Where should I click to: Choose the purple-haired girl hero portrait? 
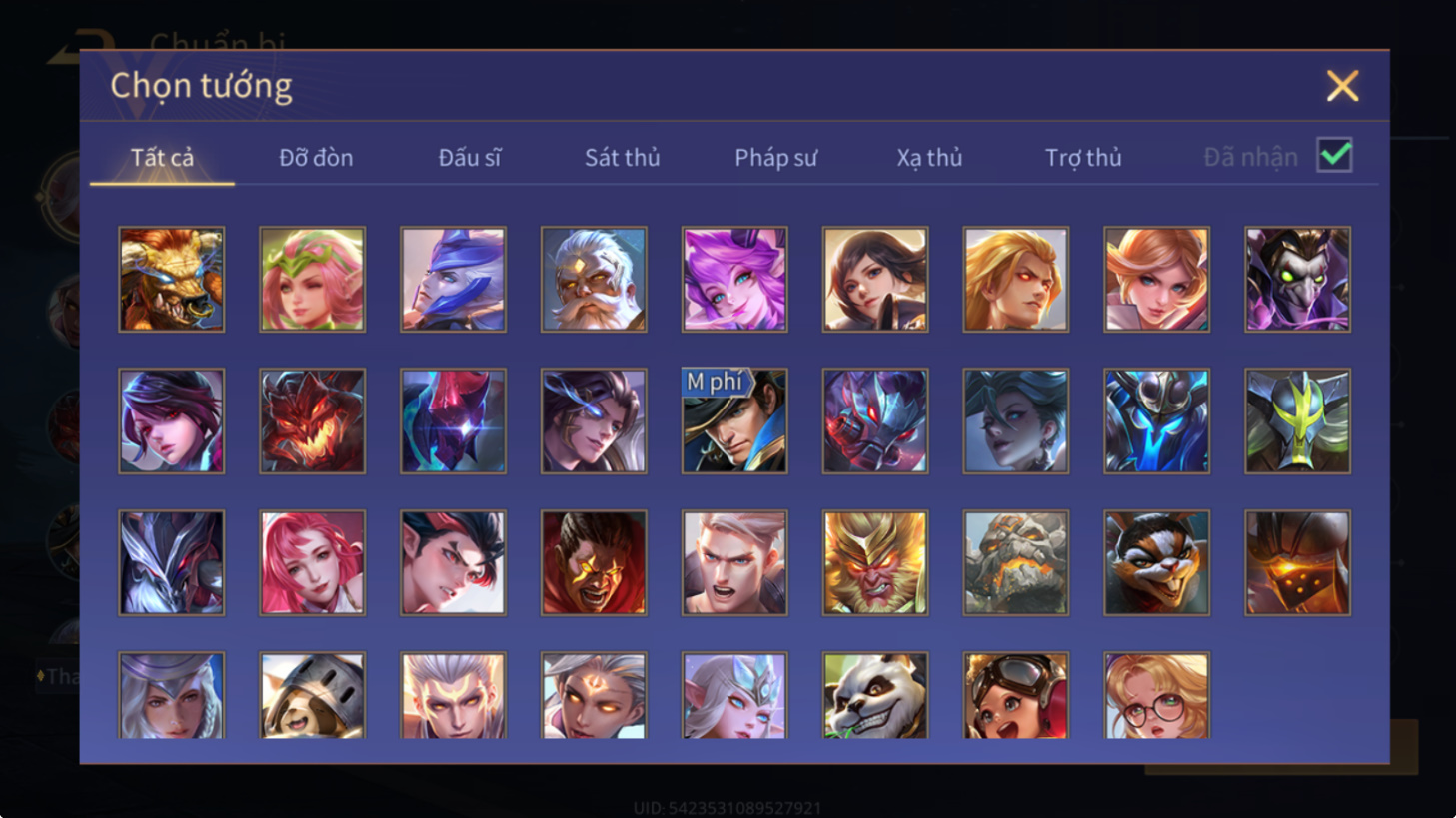734,279
